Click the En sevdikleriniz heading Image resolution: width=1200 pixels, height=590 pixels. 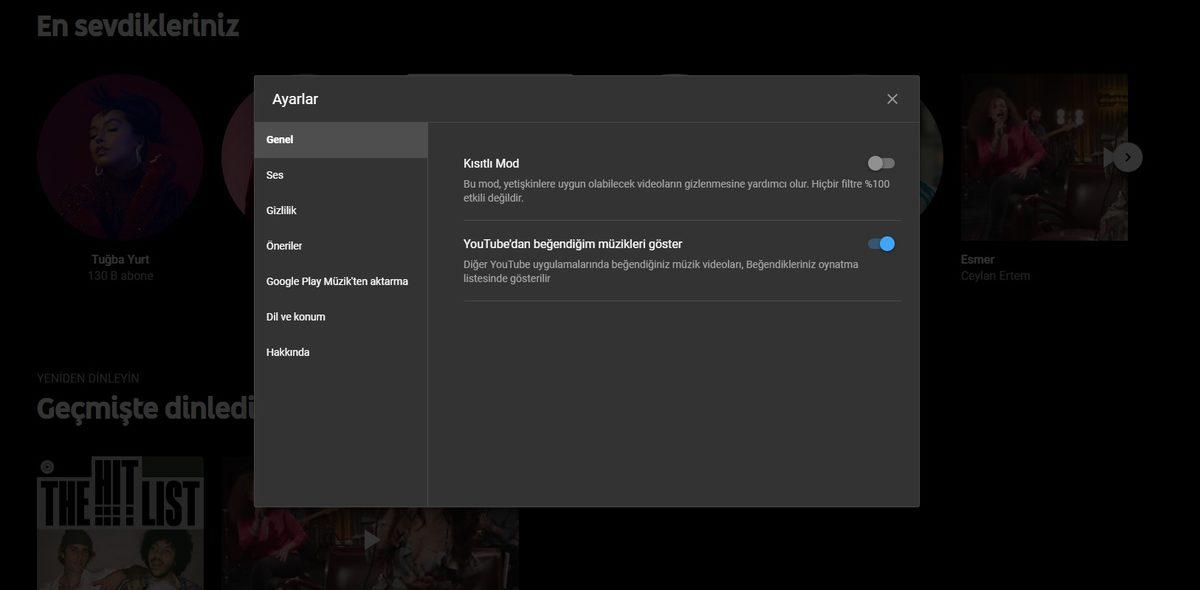tap(137, 24)
